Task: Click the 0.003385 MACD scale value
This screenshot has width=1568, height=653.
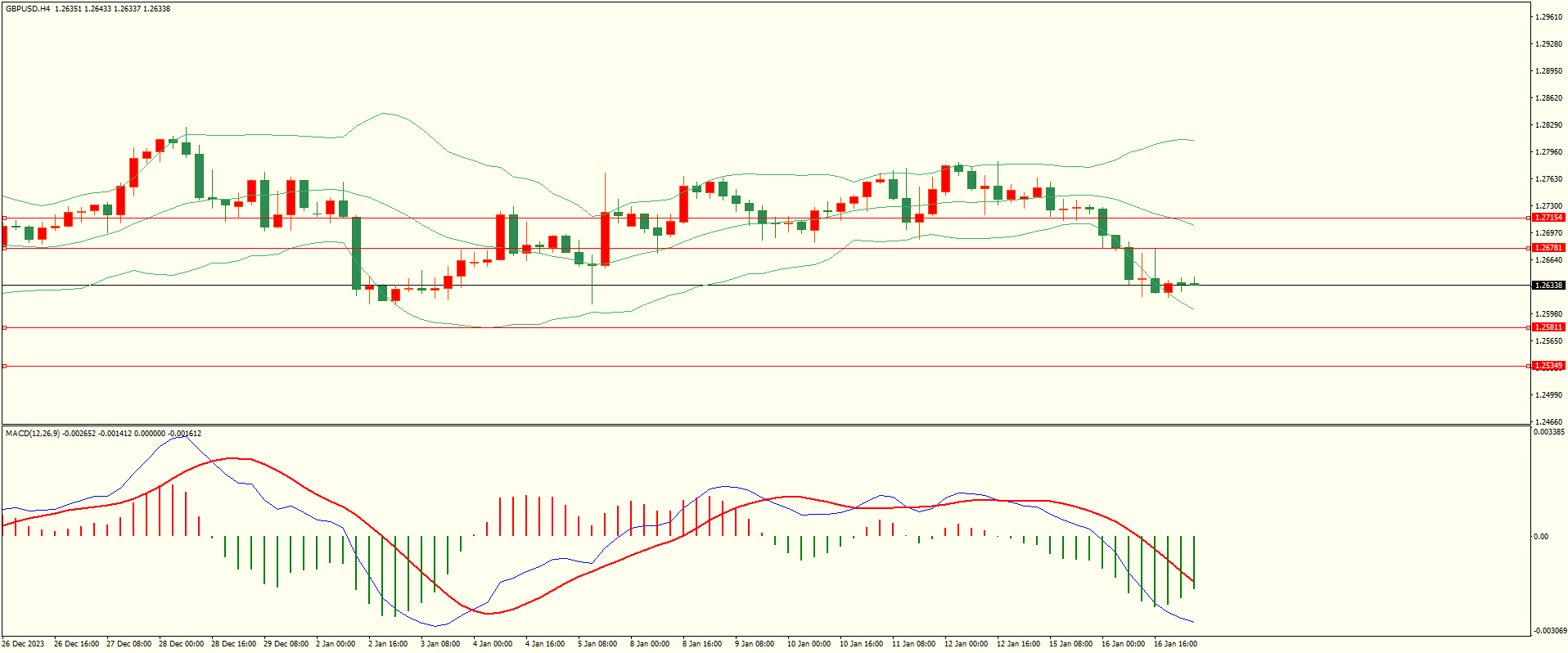Action: 1549,432
